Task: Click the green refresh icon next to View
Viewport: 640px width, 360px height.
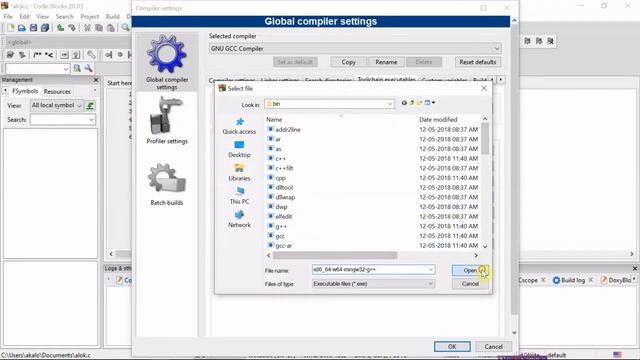Action: 90,106
